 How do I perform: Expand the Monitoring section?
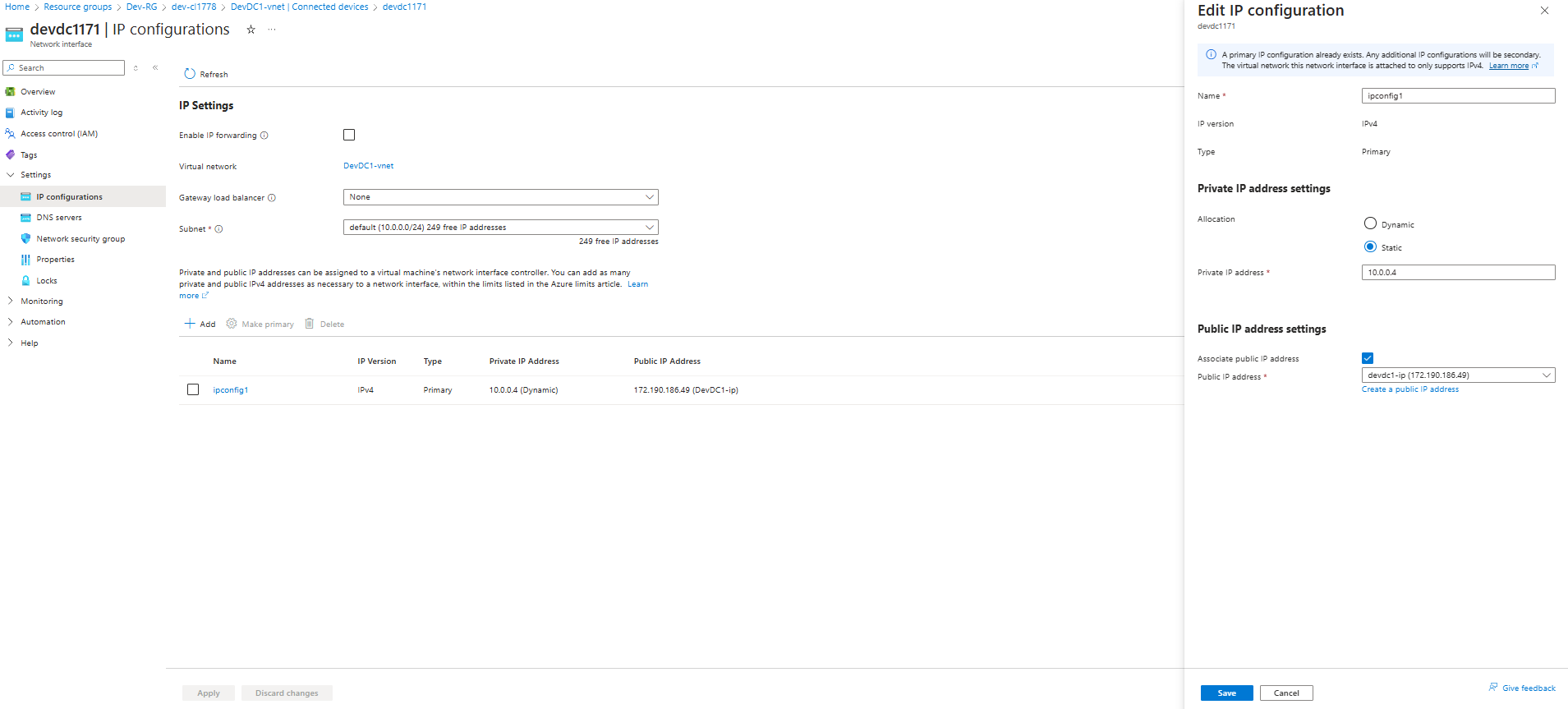point(11,302)
